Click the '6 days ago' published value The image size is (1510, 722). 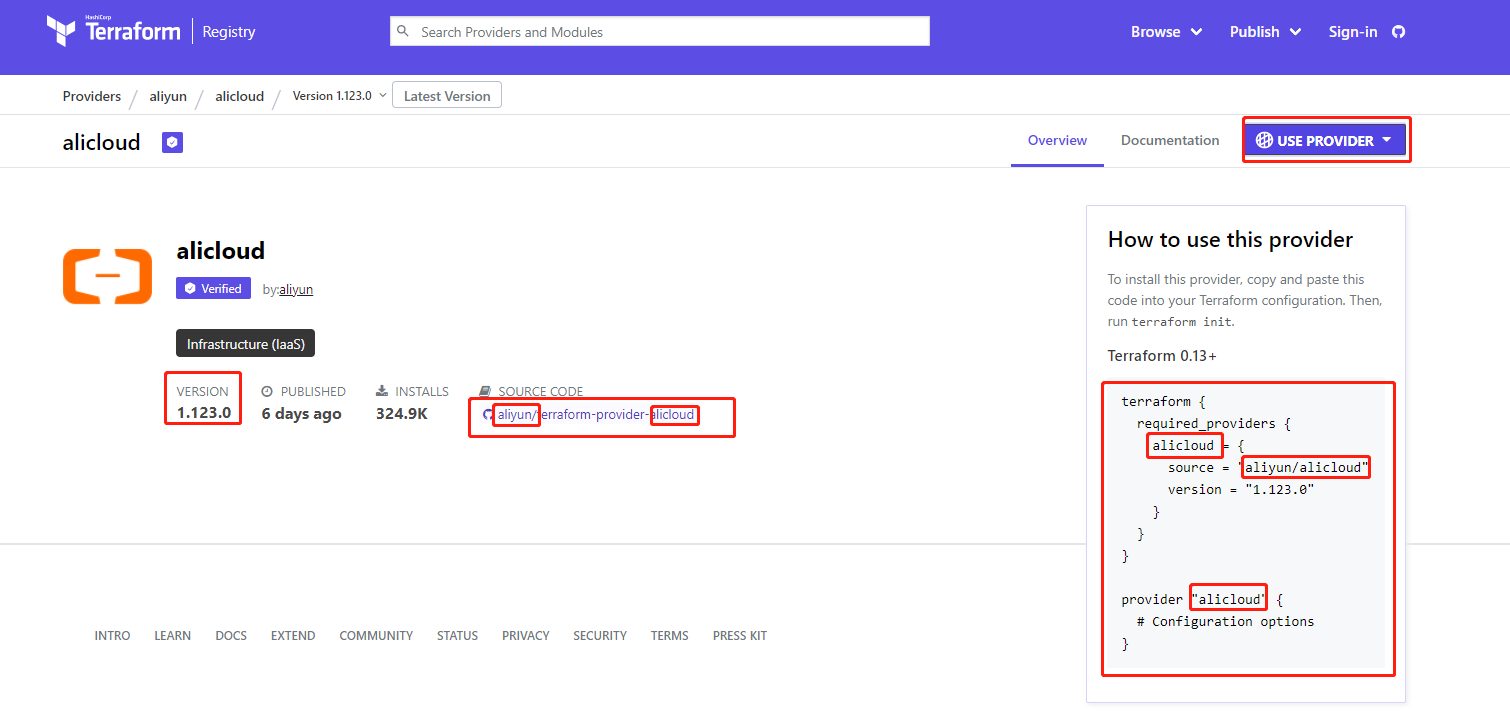point(301,413)
